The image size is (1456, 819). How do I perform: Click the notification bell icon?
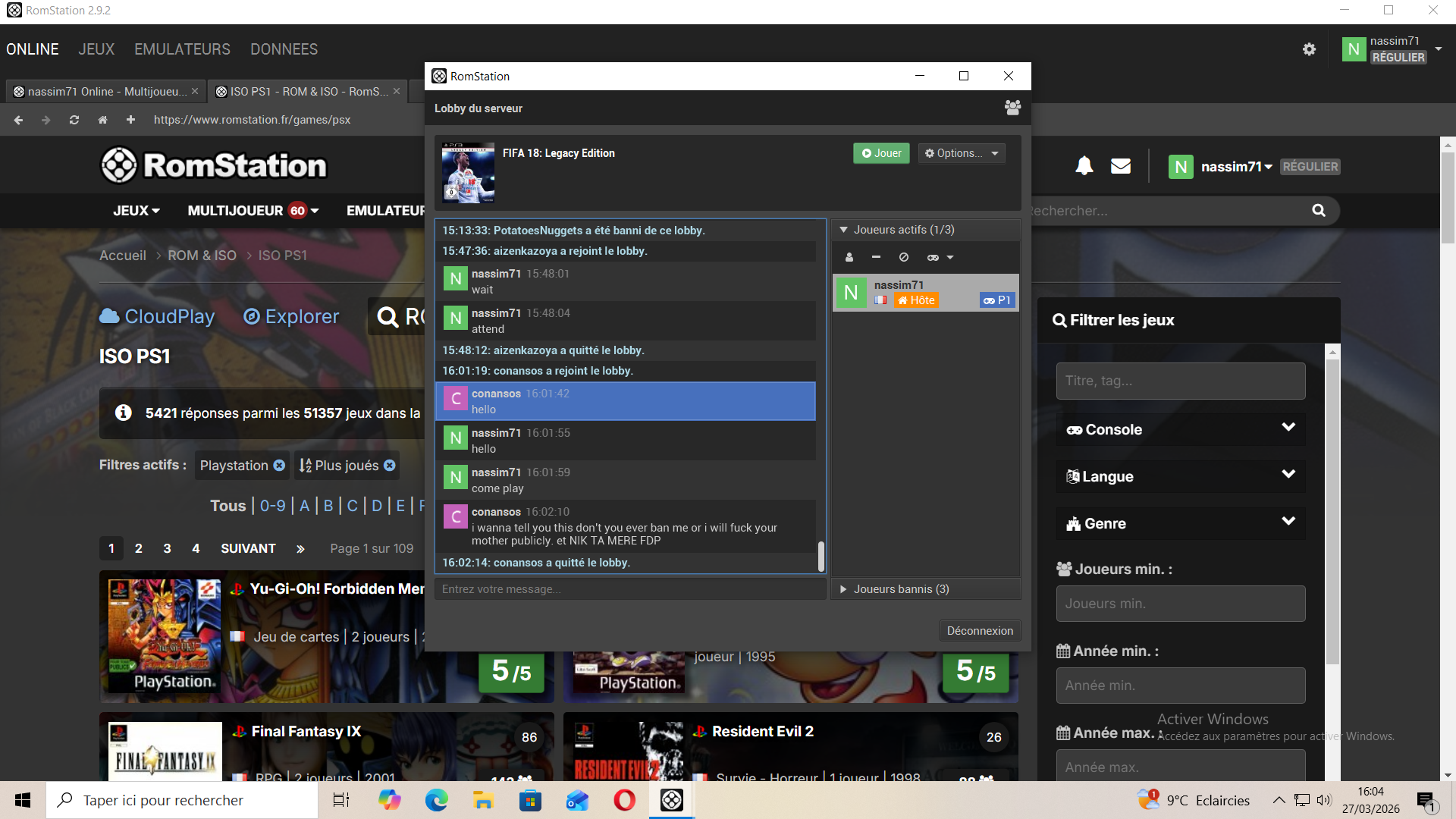(1084, 166)
